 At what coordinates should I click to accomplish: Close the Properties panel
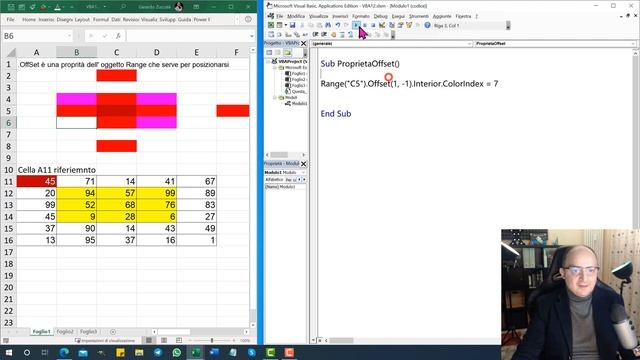tap(303, 164)
